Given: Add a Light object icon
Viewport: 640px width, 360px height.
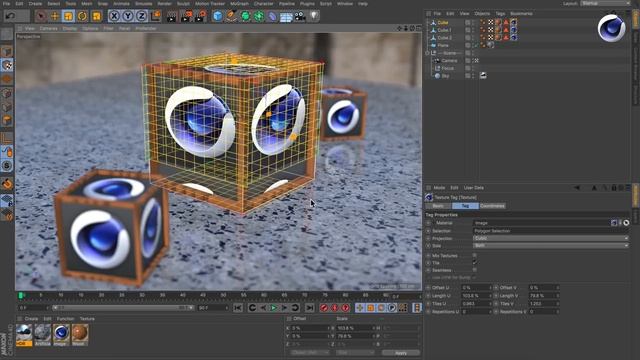Looking at the screenshot, I should 314,16.
